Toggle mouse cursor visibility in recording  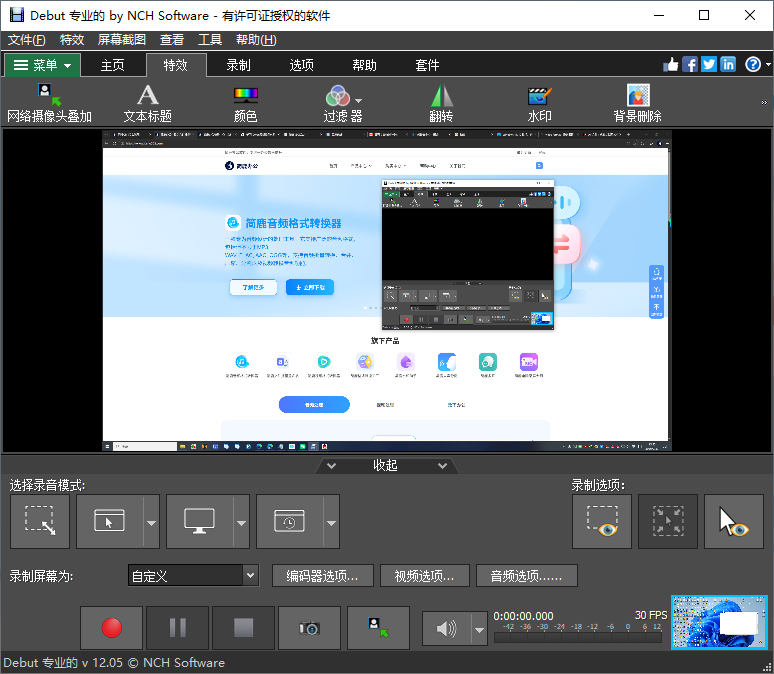[733, 521]
